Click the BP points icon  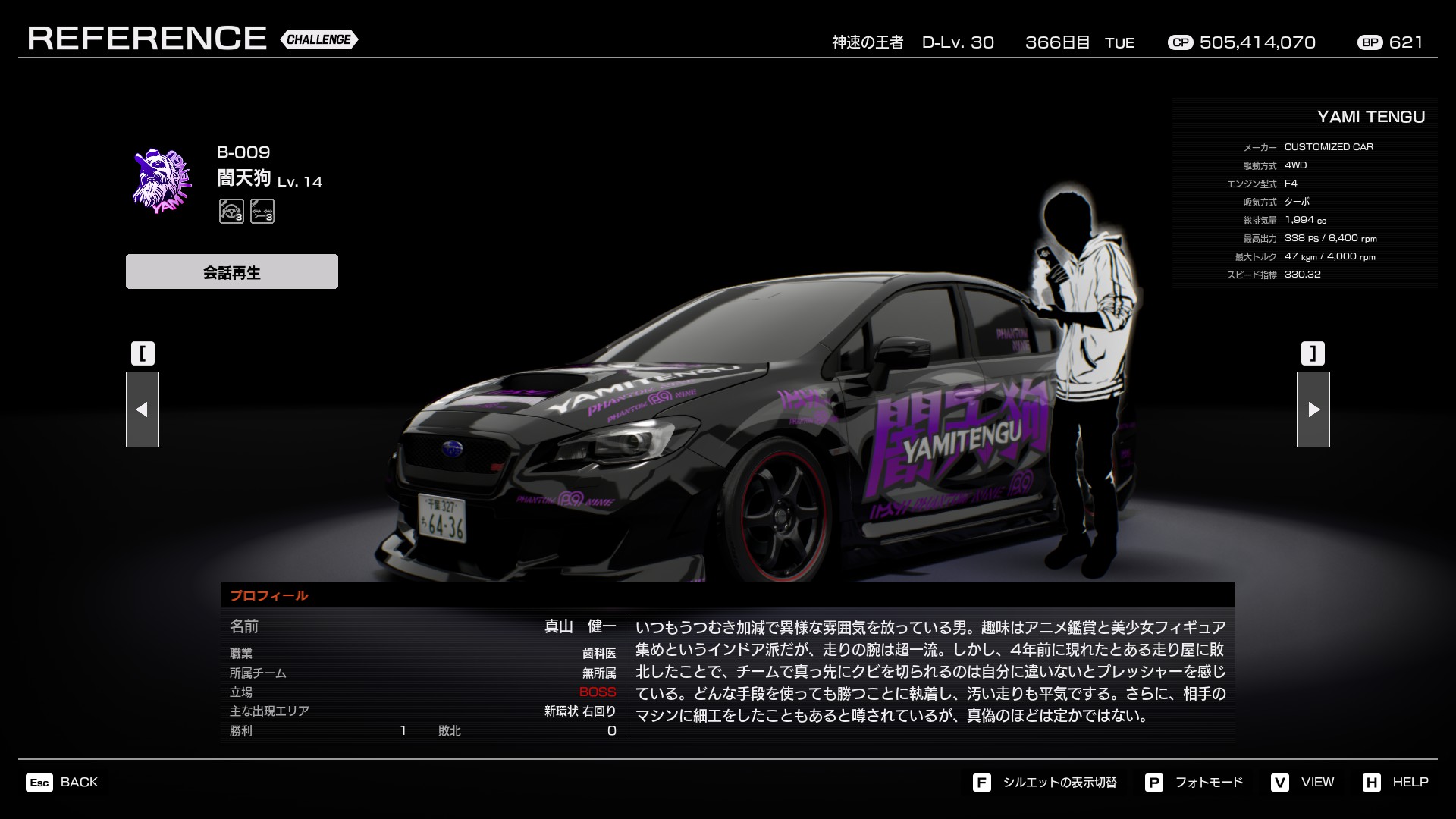pos(1370,42)
